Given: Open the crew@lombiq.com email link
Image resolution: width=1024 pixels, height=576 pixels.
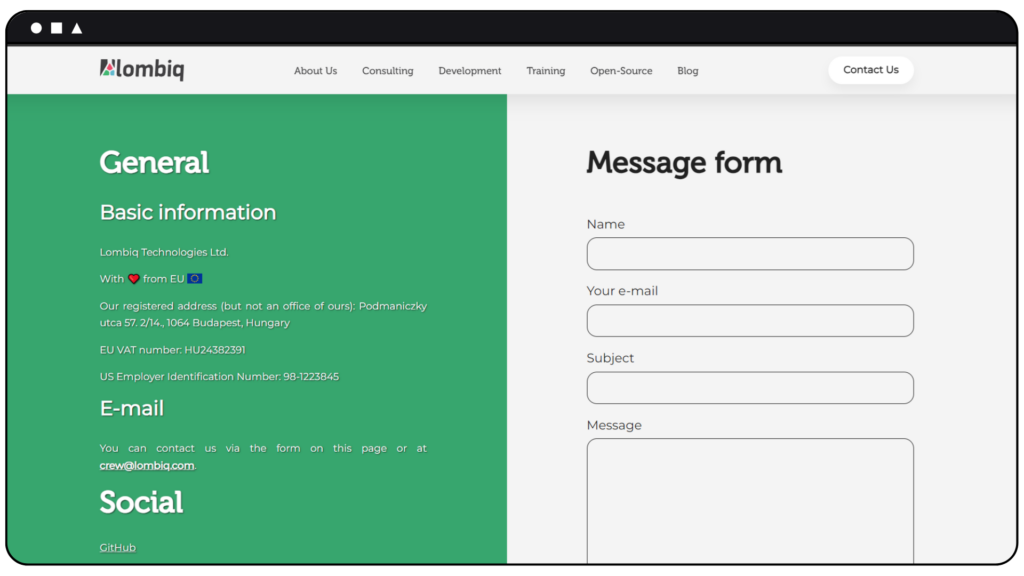Looking at the screenshot, I should click(147, 465).
